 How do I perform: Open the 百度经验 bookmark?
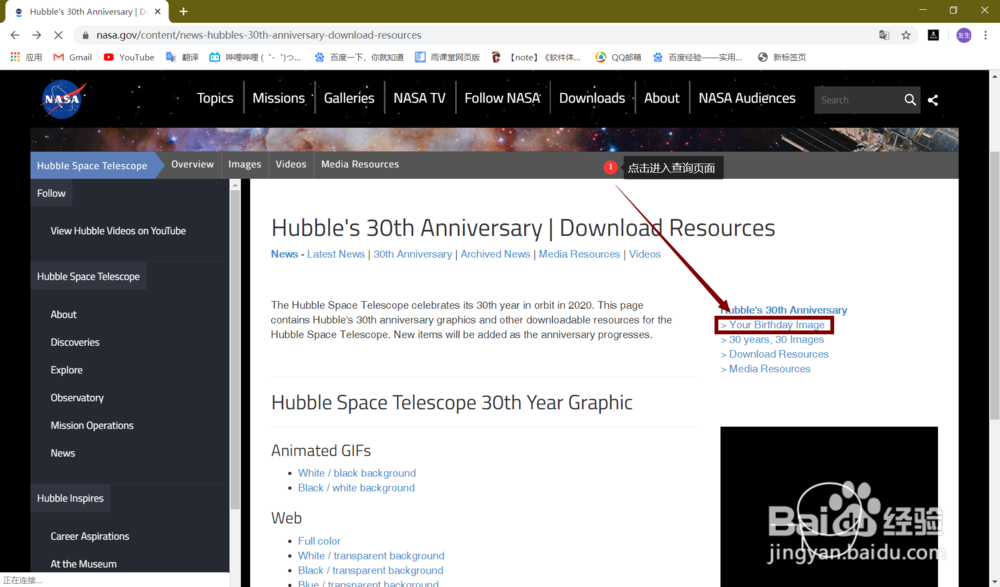pos(698,57)
